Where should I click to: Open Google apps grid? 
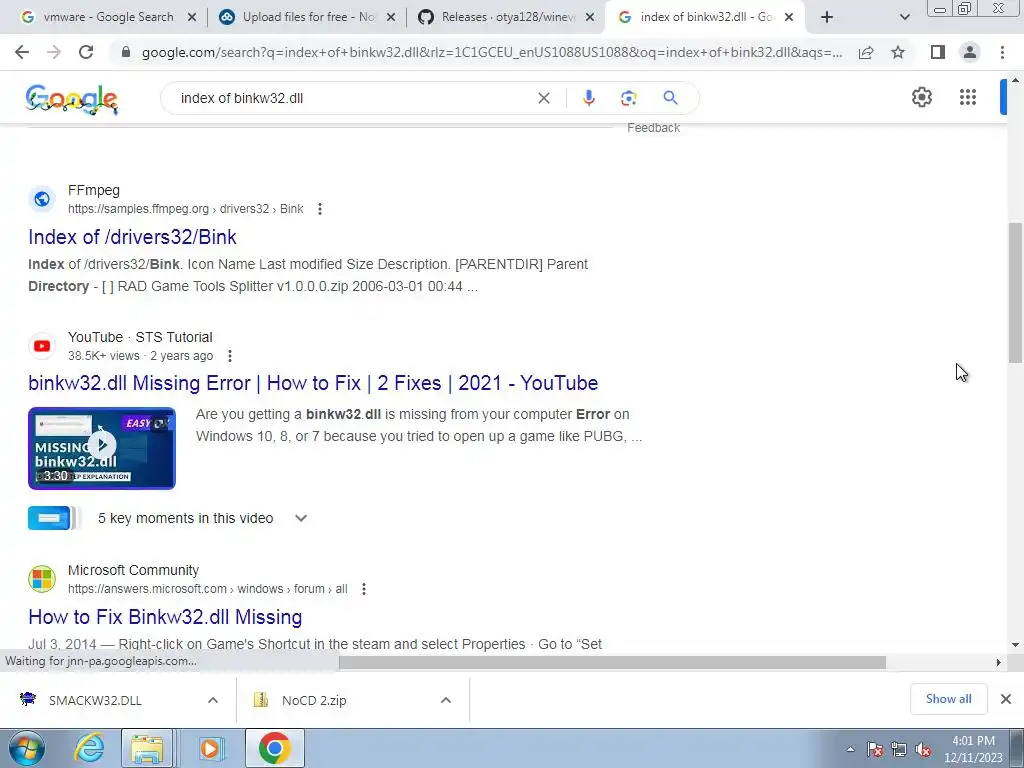[968, 97]
